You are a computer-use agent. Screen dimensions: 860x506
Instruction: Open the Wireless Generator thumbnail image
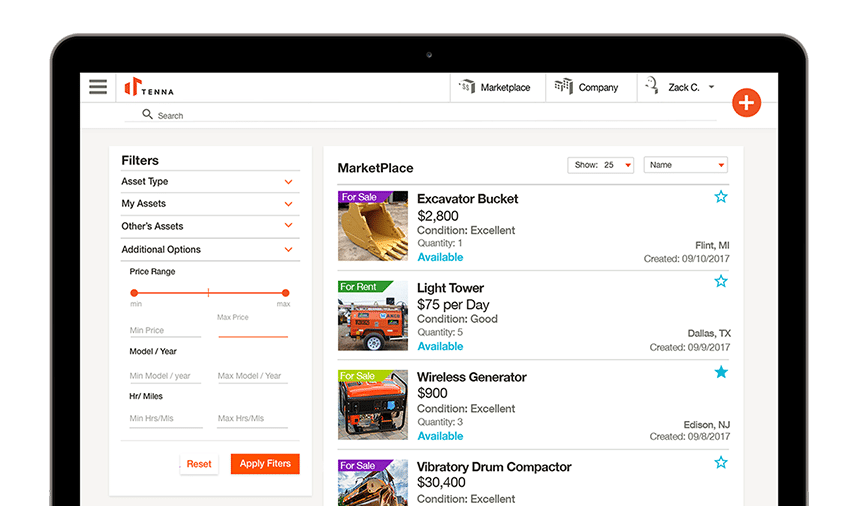click(x=373, y=405)
